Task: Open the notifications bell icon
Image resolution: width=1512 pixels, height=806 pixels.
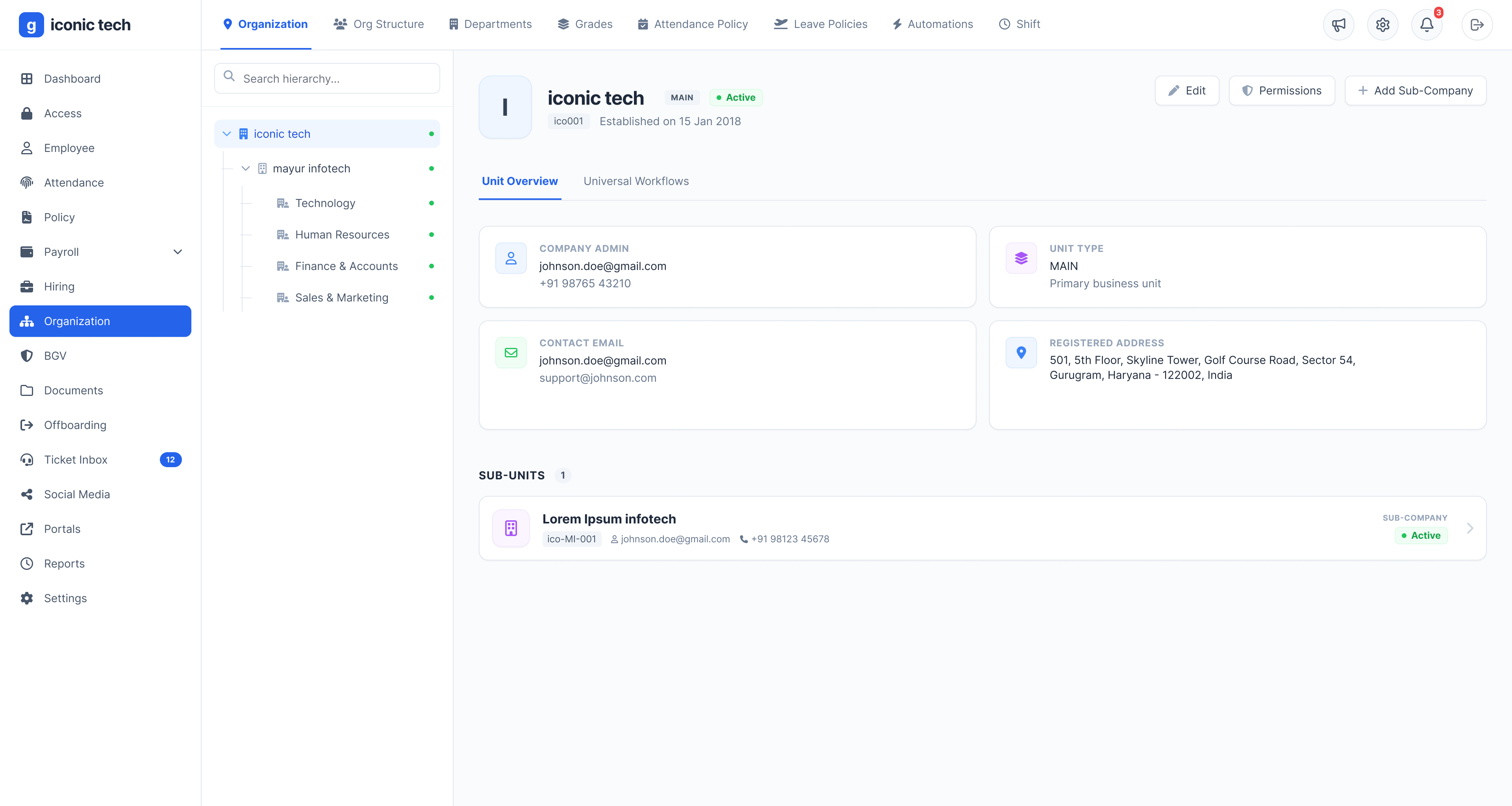Action: [1426, 25]
